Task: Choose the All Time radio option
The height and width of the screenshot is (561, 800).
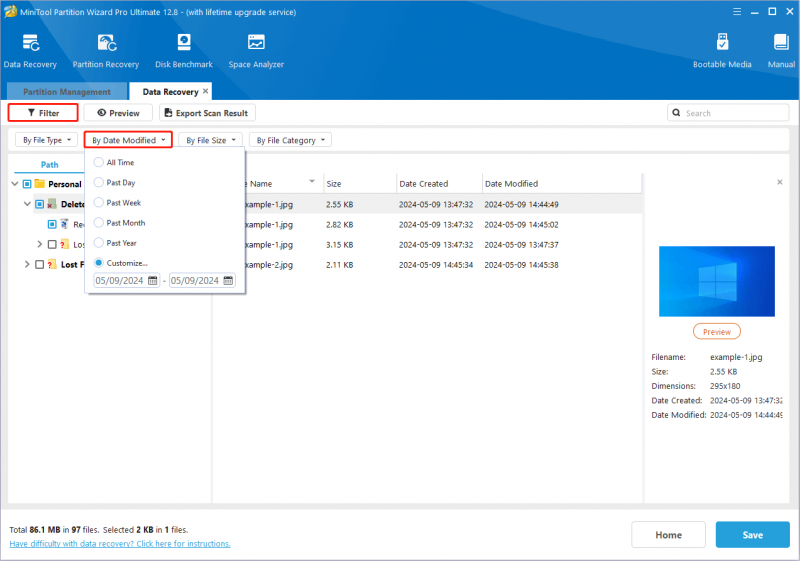Action: 98,162
